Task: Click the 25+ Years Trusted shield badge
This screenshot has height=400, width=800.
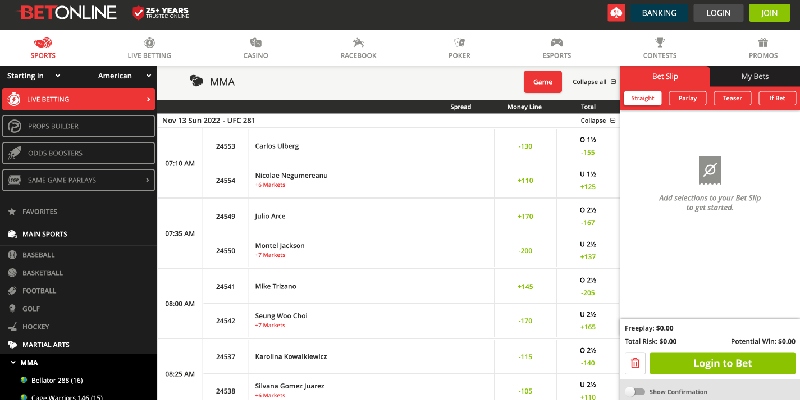Action: [x=160, y=13]
